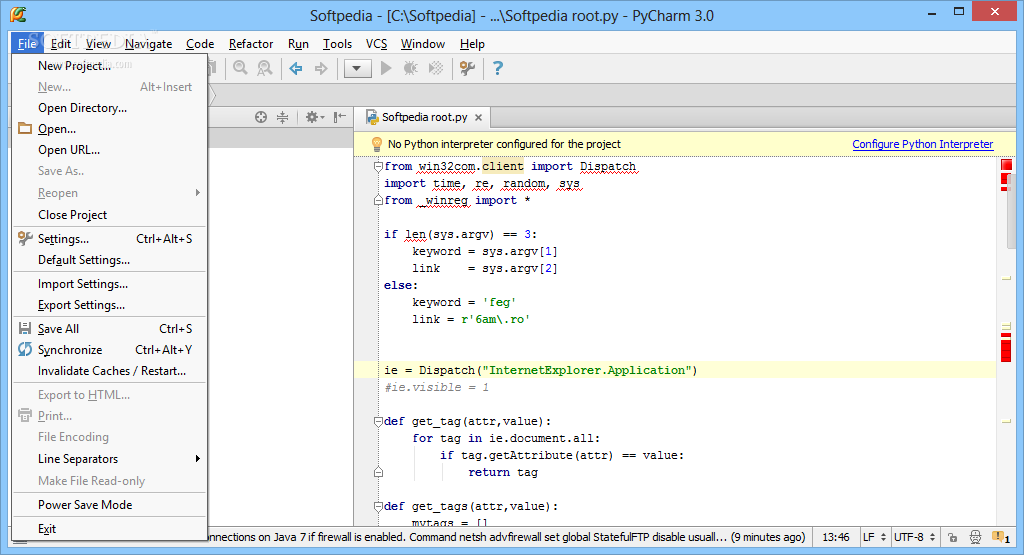The height and width of the screenshot is (555, 1024).
Task: Click the red error indicator atop editor stripe
Action: (x=1006, y=165)
